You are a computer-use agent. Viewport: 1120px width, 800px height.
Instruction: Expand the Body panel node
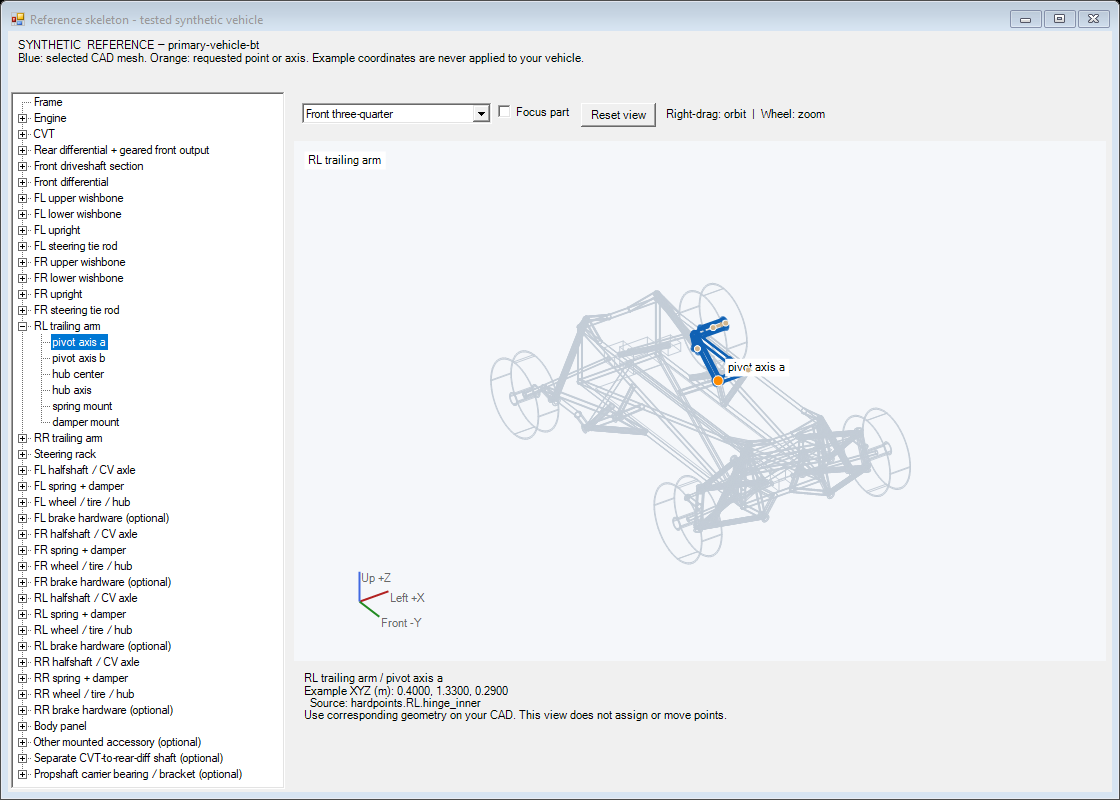(23, 726)
